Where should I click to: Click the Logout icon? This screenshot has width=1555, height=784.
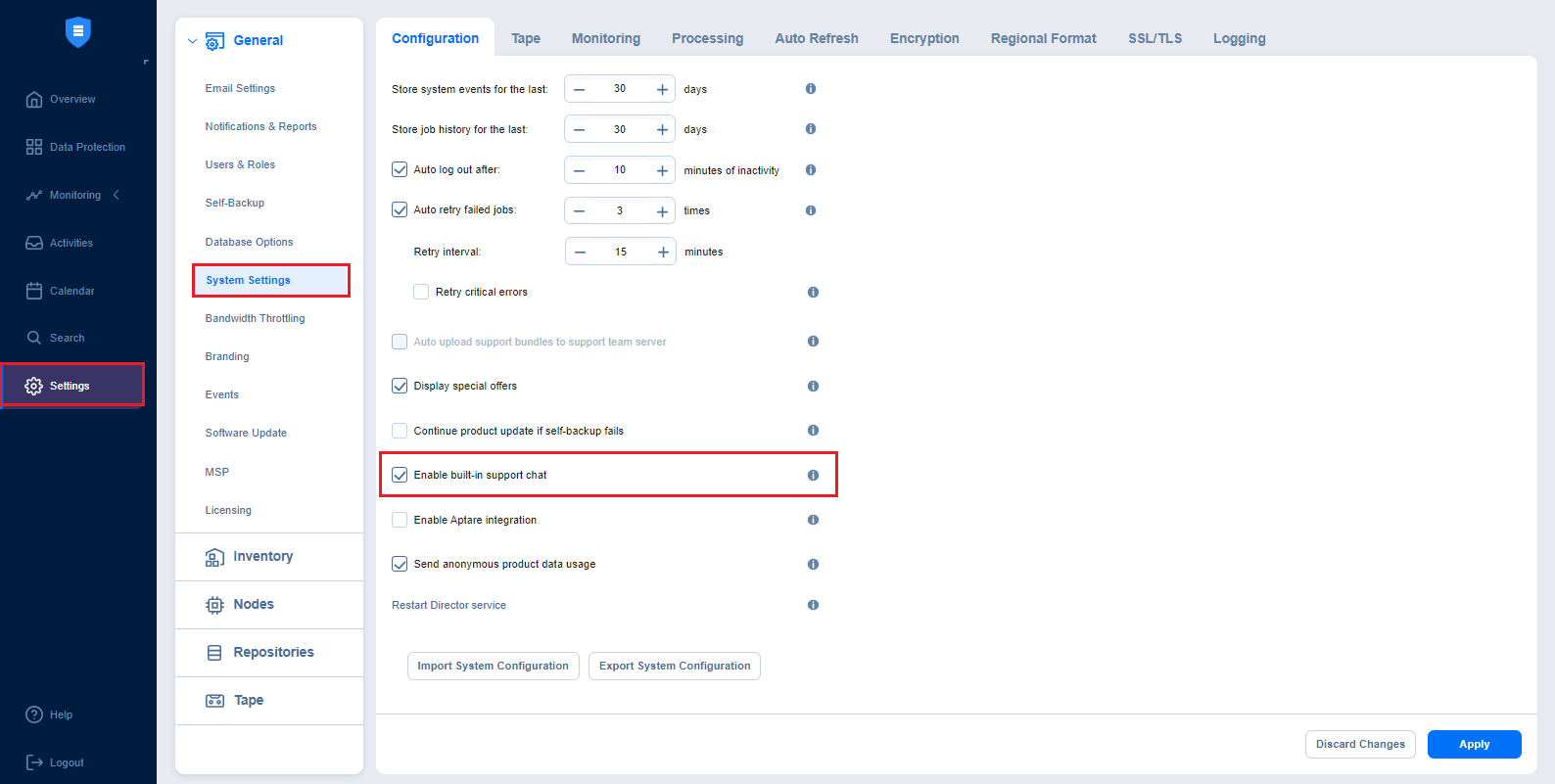[x=34, y=762]
